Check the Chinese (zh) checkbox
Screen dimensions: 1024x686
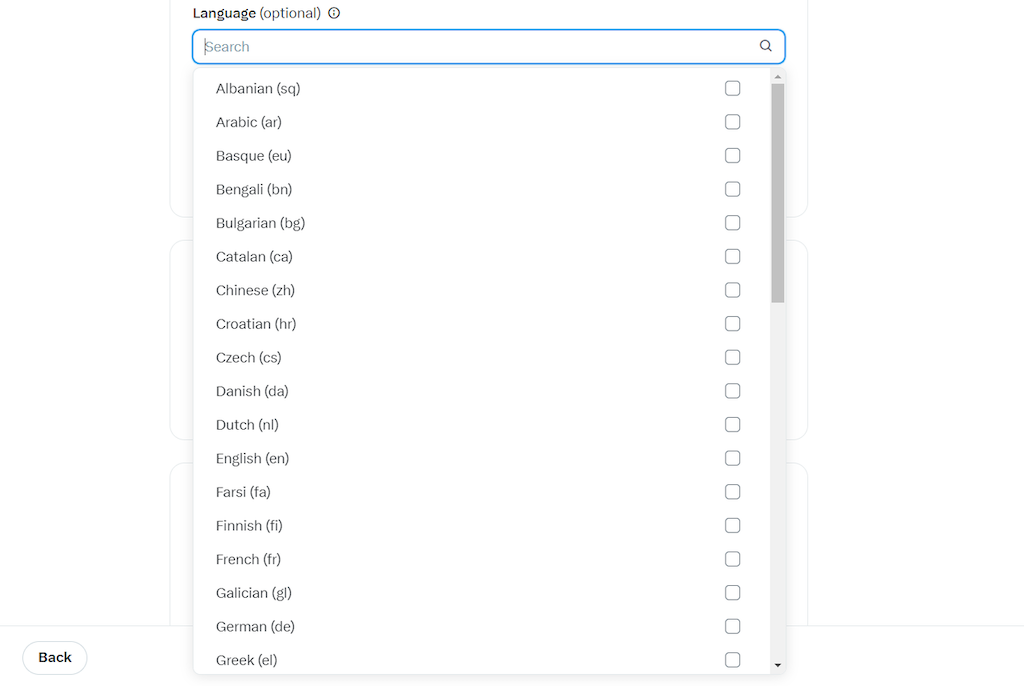732,290
